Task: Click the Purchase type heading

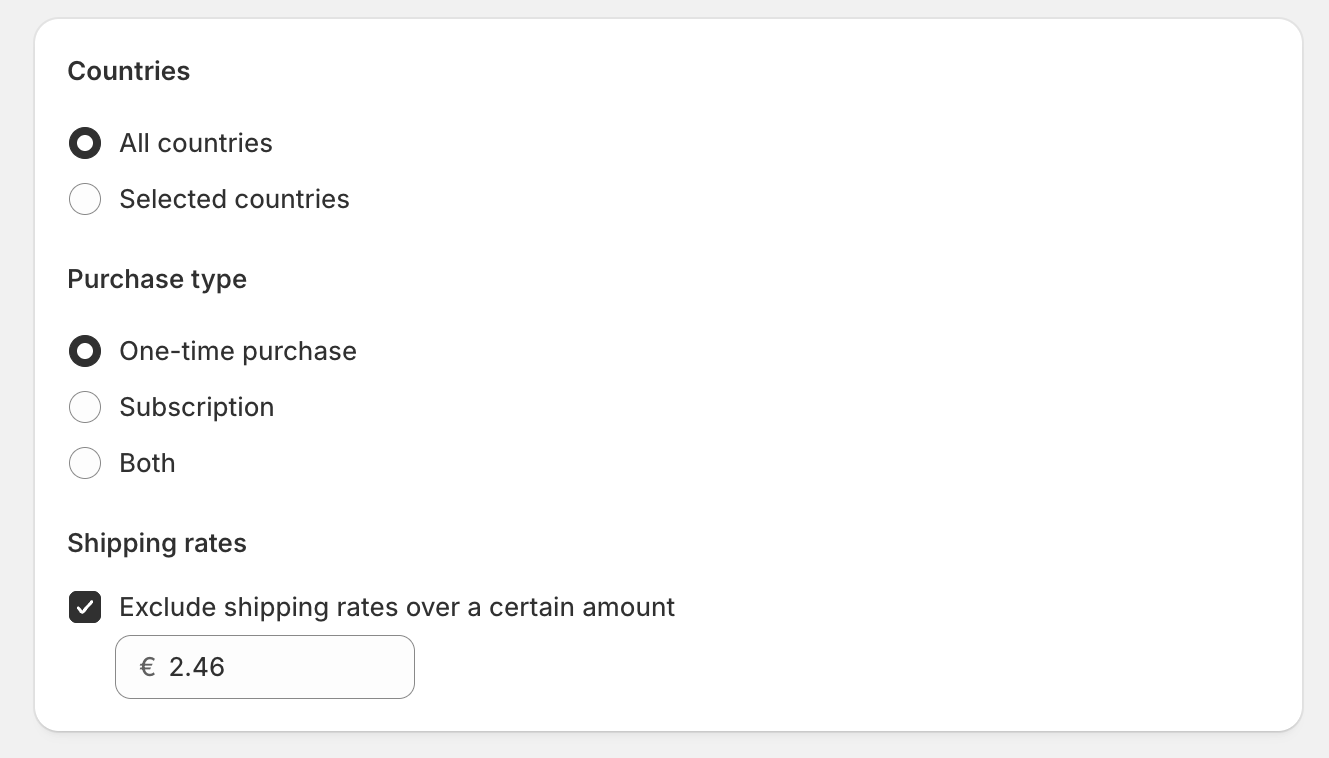Action: (157, 279)
